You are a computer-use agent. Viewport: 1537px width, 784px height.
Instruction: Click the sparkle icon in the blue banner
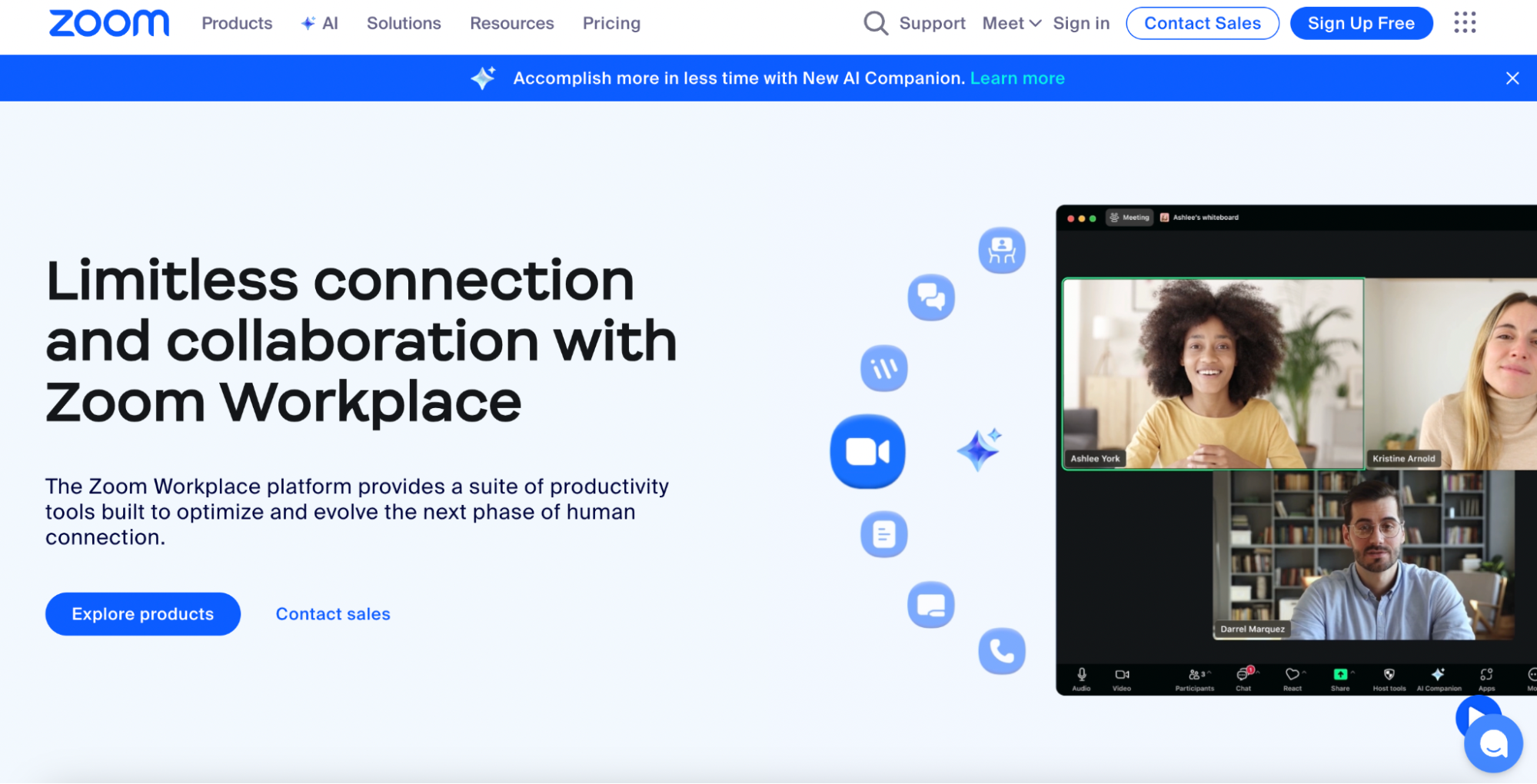tap(484, 78)
